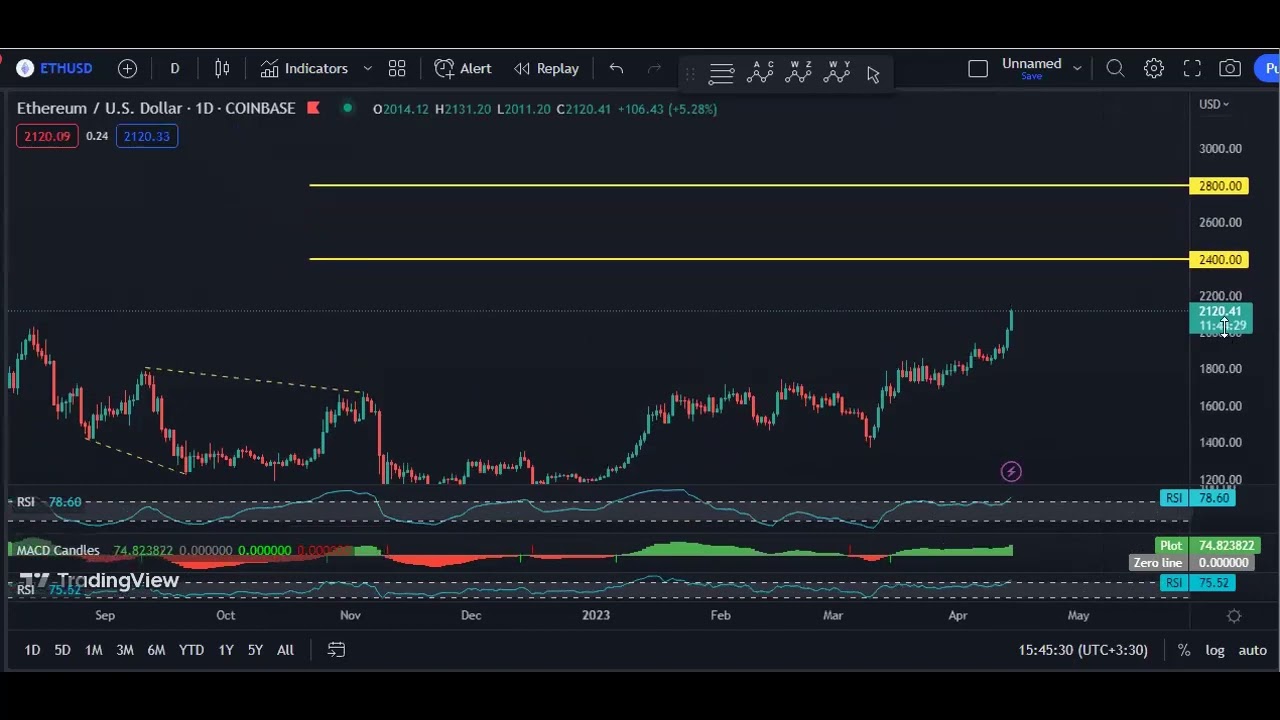Toggle percent scale mode
Image resolution: width=1280 pixels, height=720 pixels.
[x=1184, y=650]
